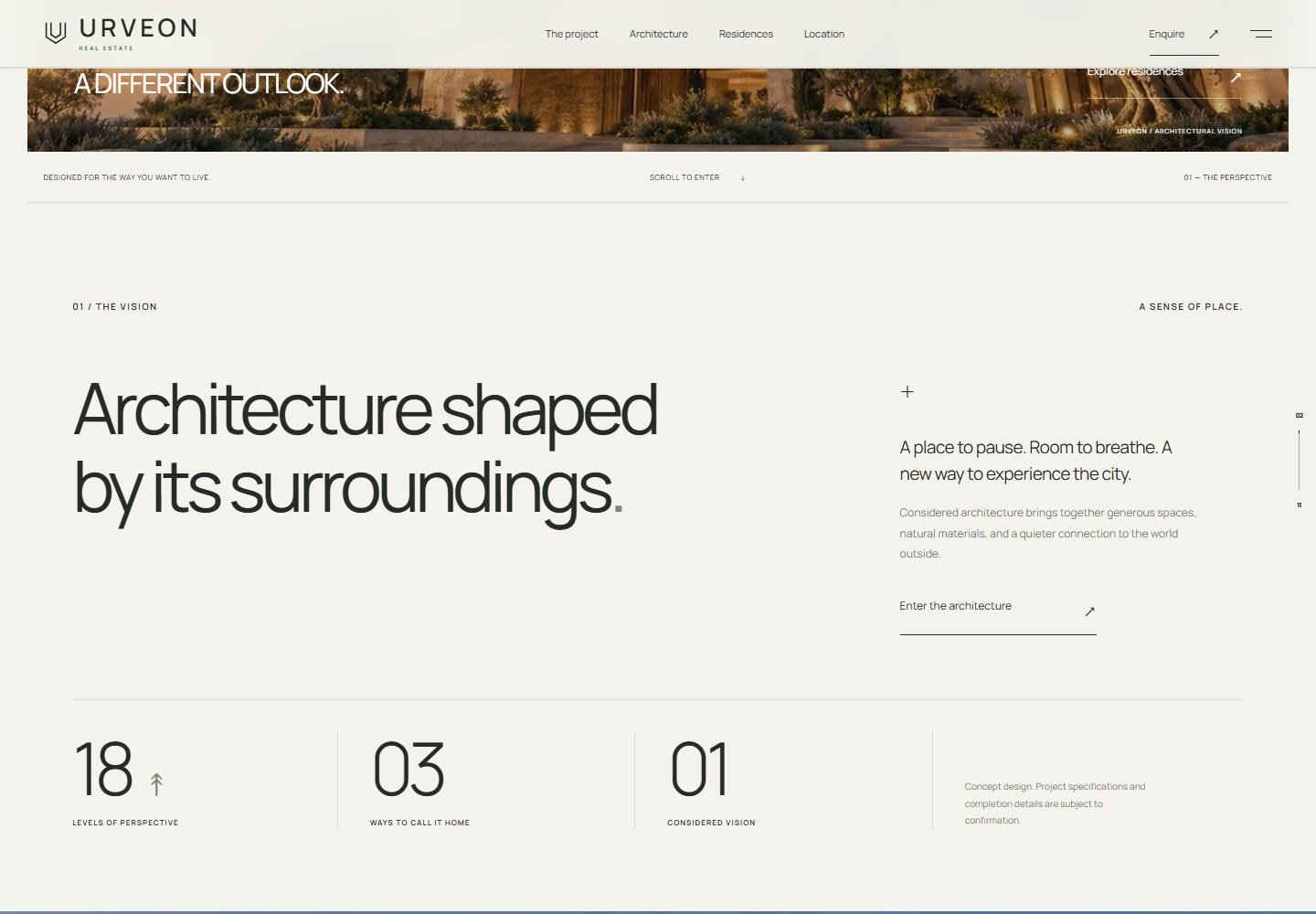
Task: Click the number 03 statistic
Action: point(408,770)
